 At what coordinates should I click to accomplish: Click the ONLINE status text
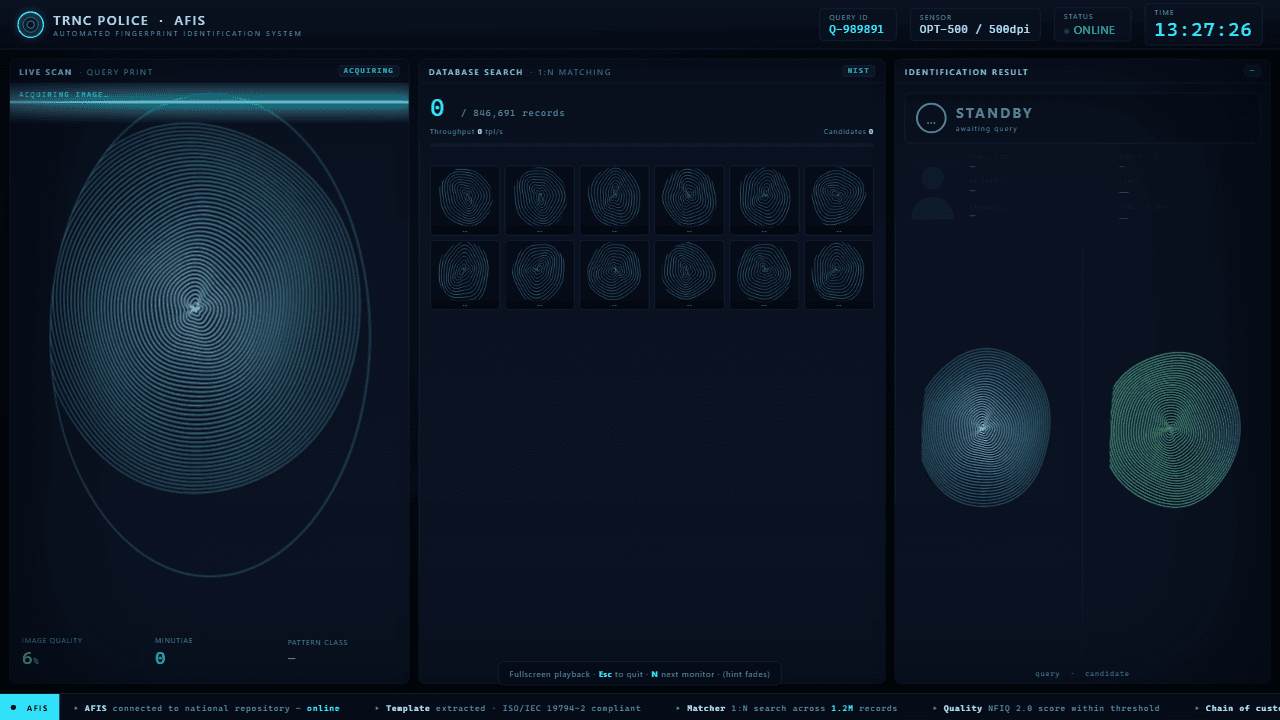pos(1094,30)
